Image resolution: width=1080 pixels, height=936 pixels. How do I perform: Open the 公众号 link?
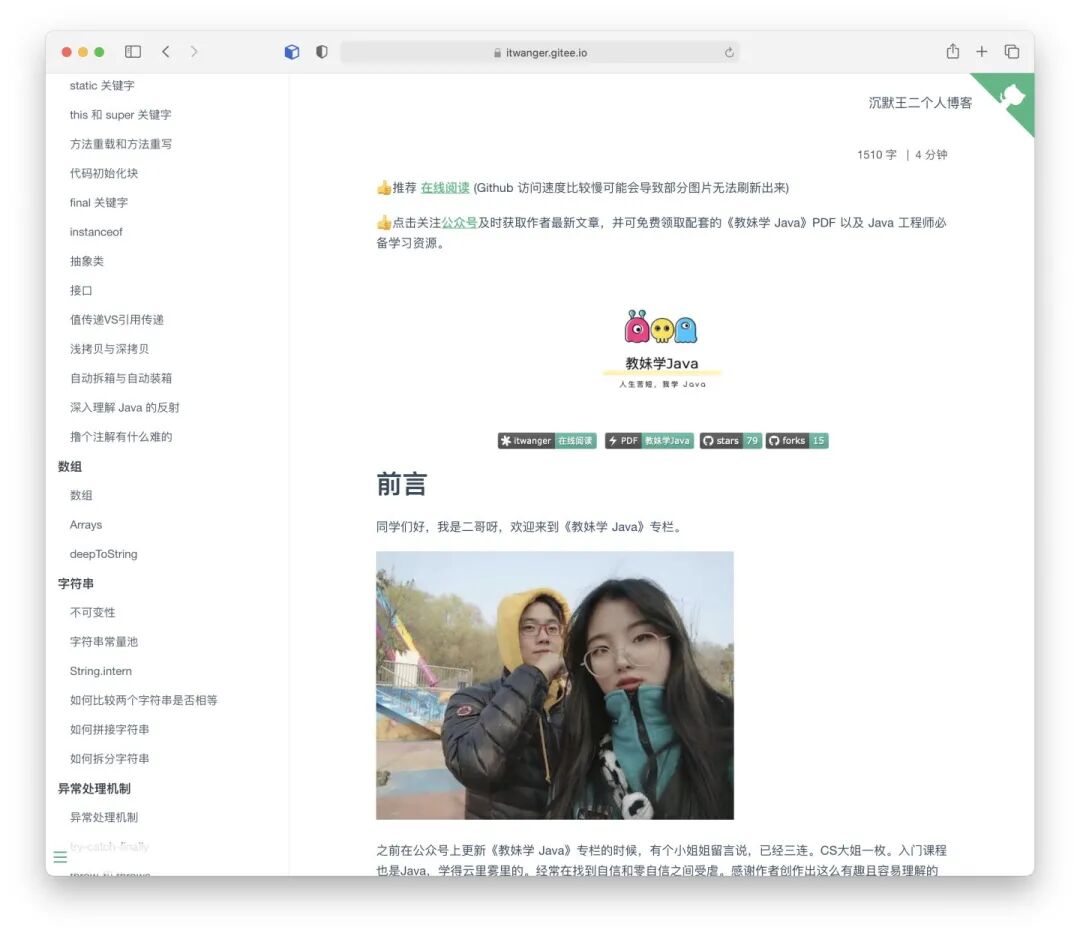[x=459, y=222]
